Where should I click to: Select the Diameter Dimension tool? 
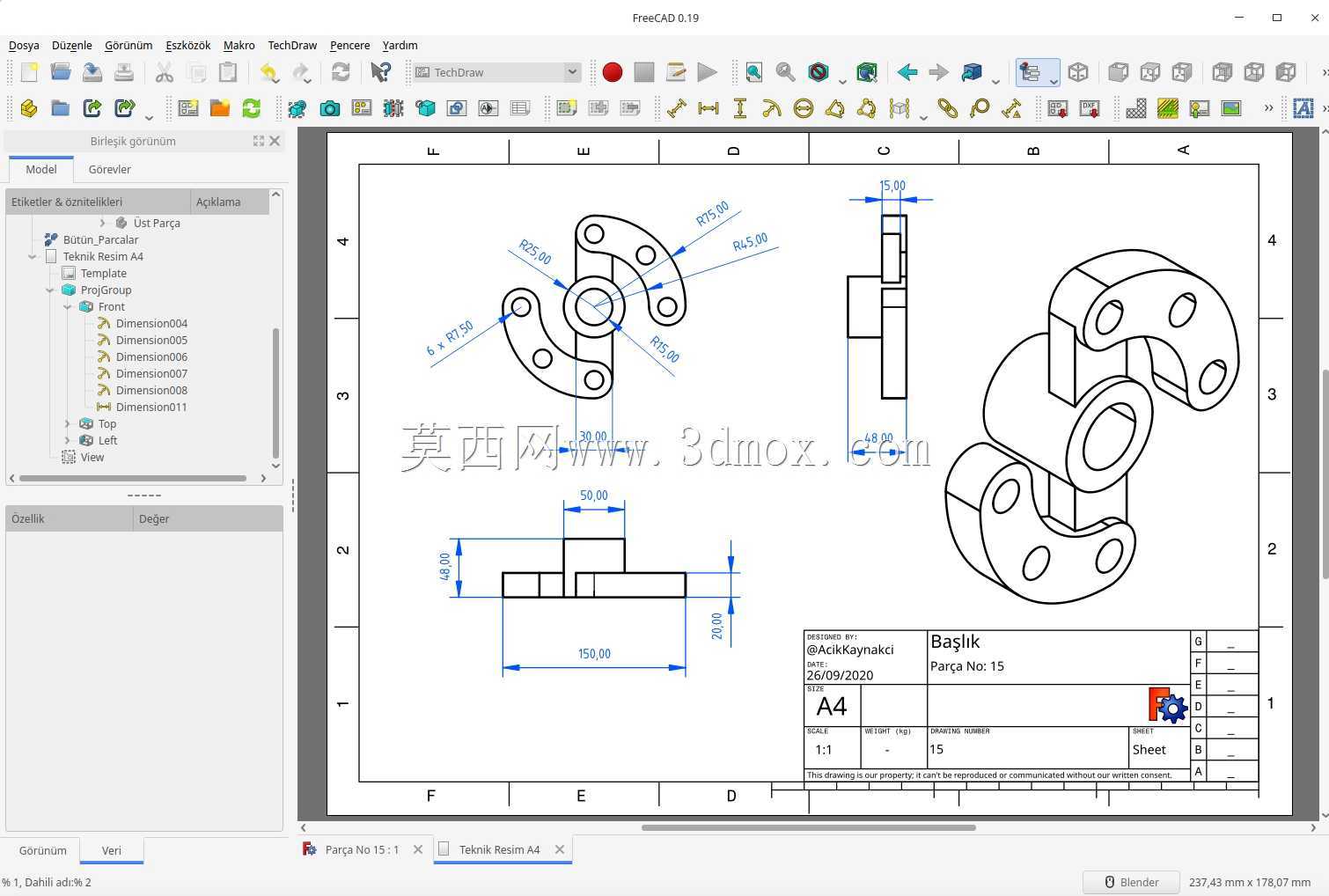804,108
